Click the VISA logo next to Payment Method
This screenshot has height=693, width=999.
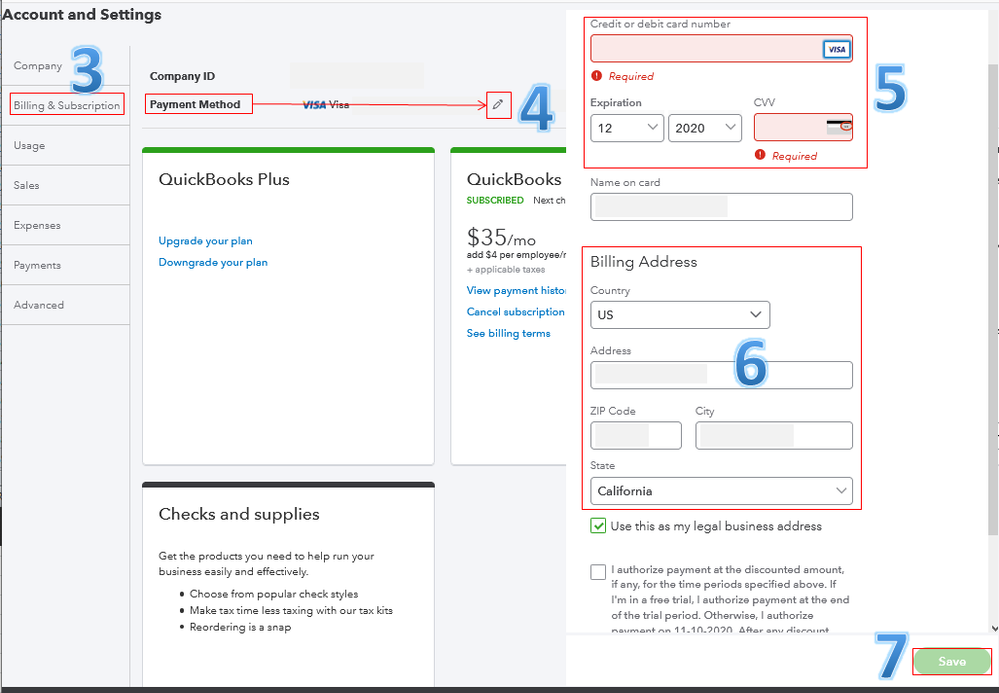[315, 105]
